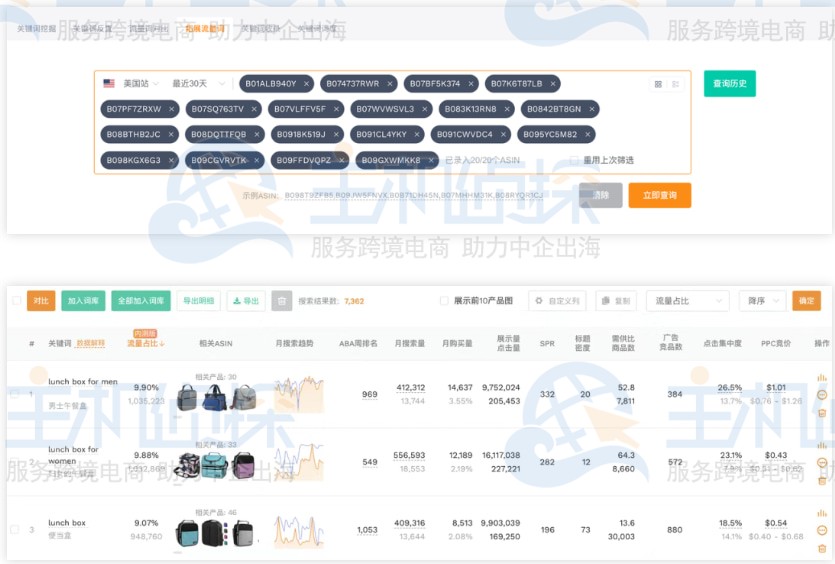835x564 pixels.
Task: Check the '展示前10产品图' checkbox
Action: click(x=444, y=301)
